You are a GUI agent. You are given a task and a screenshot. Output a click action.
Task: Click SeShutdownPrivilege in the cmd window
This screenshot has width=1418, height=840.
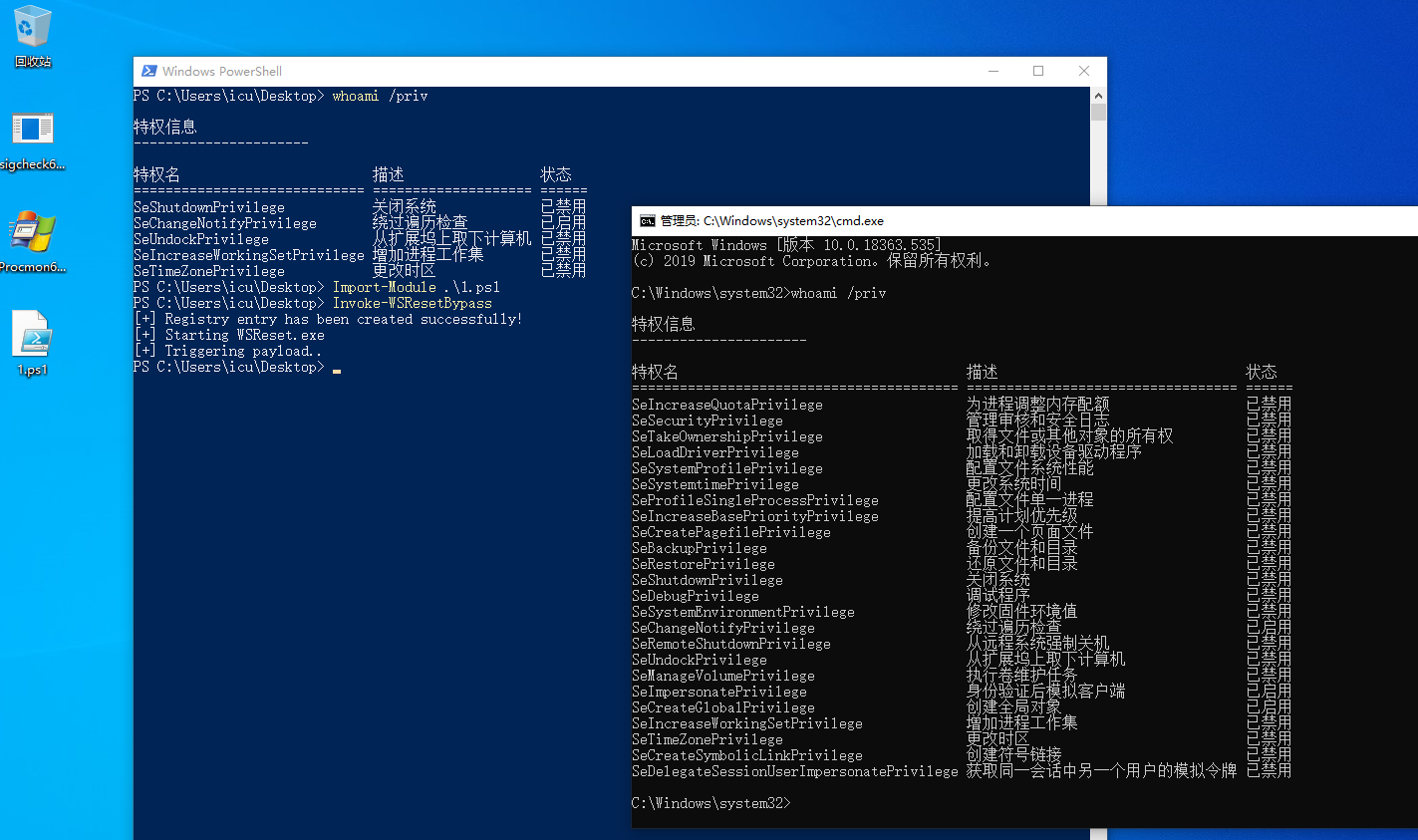click(708, 580)
